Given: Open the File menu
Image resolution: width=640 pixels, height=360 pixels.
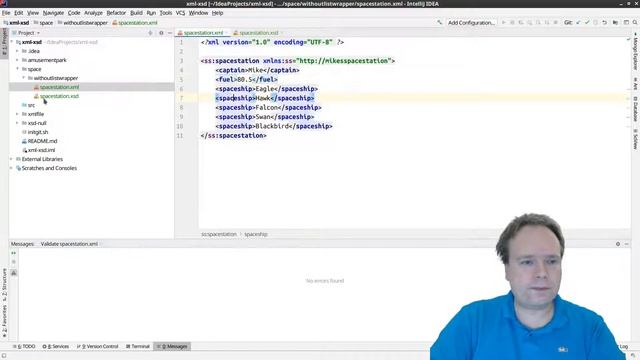Looking at the screenshot, I should tap(6, 13).
